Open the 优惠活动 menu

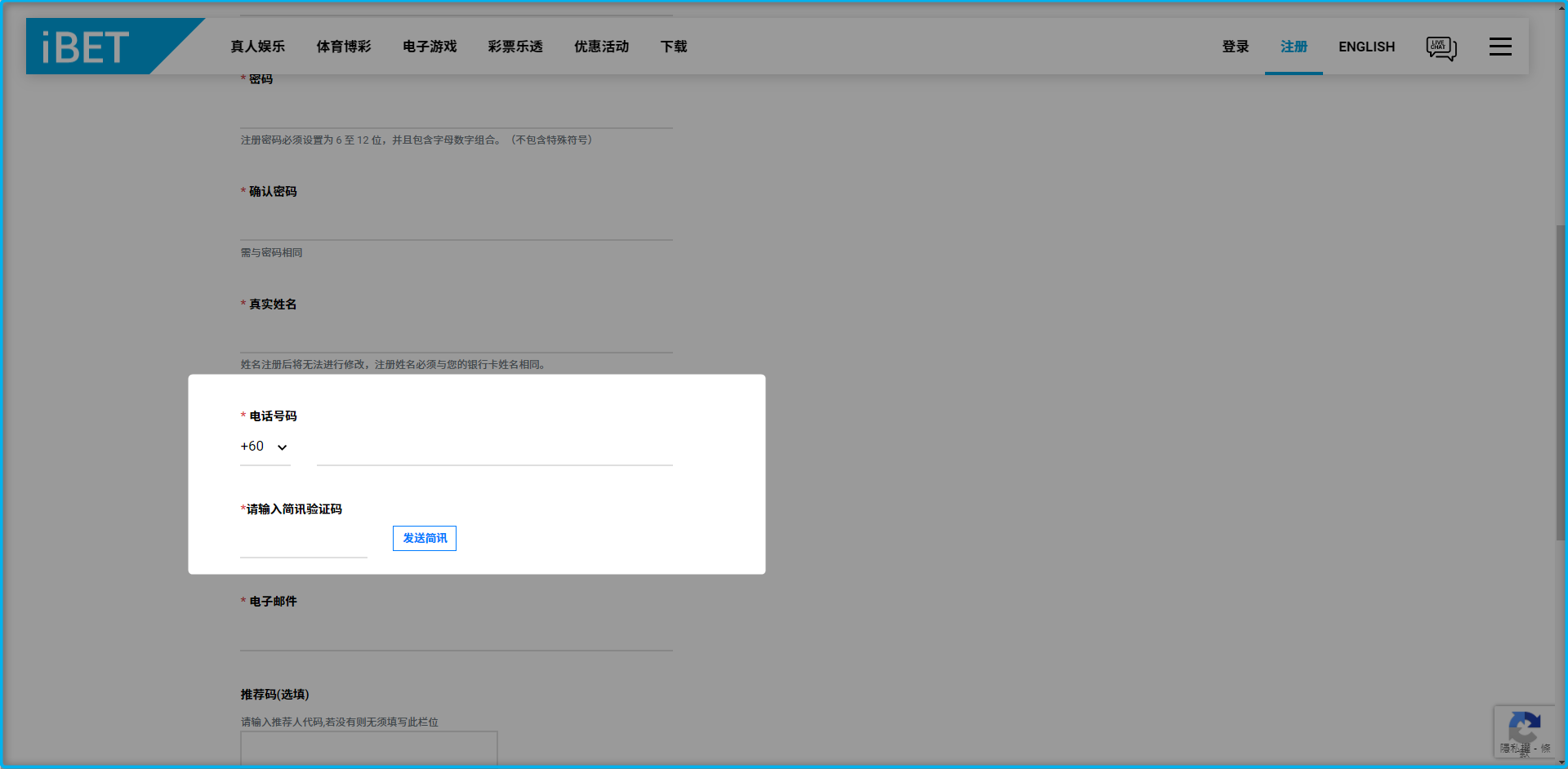click(601, 47)
